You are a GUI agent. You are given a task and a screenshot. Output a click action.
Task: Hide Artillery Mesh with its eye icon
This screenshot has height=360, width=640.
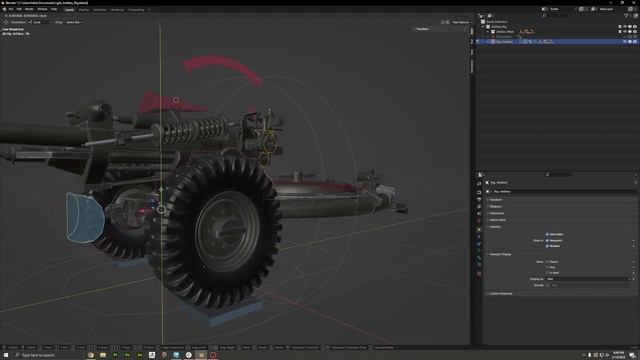pyautogui.click(x=625, y=31)
